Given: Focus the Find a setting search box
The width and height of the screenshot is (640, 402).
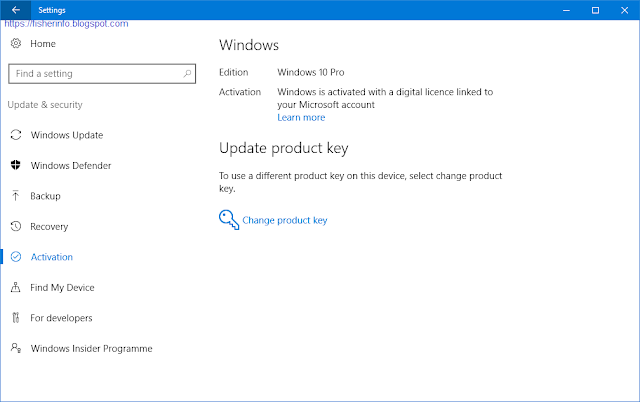Looking at the screenshot, I should point(102,73).
